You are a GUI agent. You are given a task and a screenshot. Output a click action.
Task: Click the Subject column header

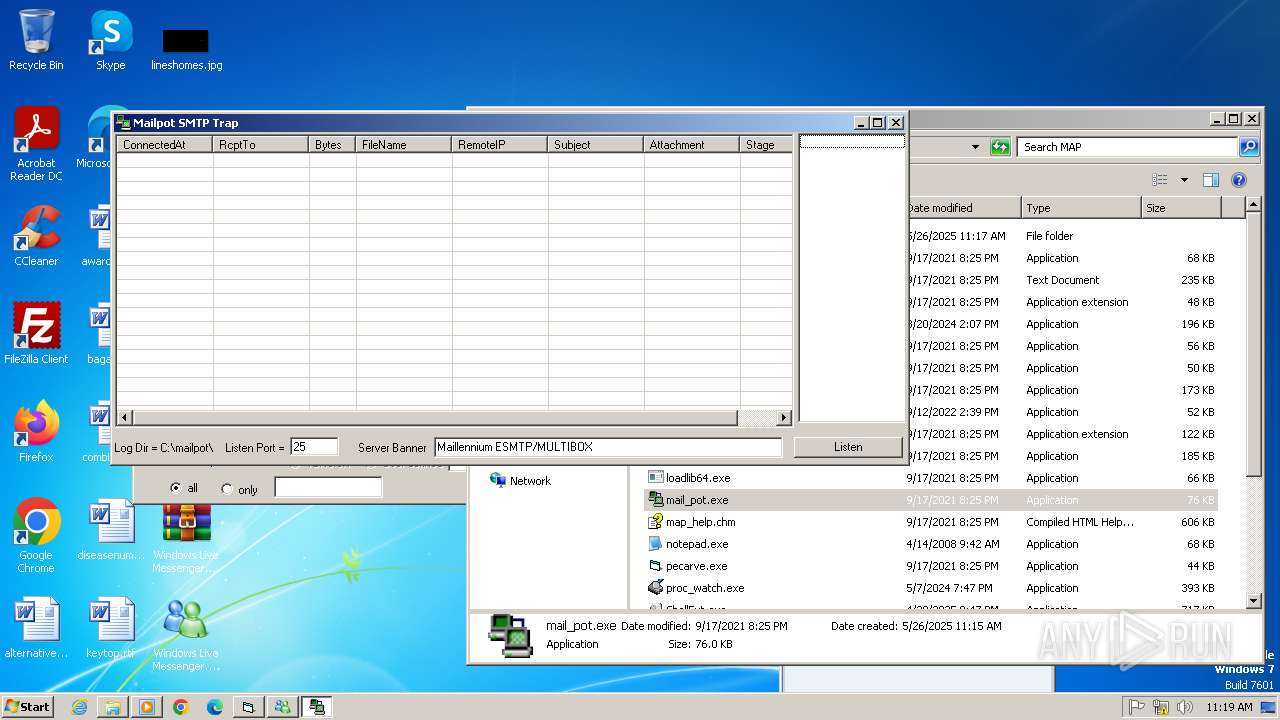596,145
